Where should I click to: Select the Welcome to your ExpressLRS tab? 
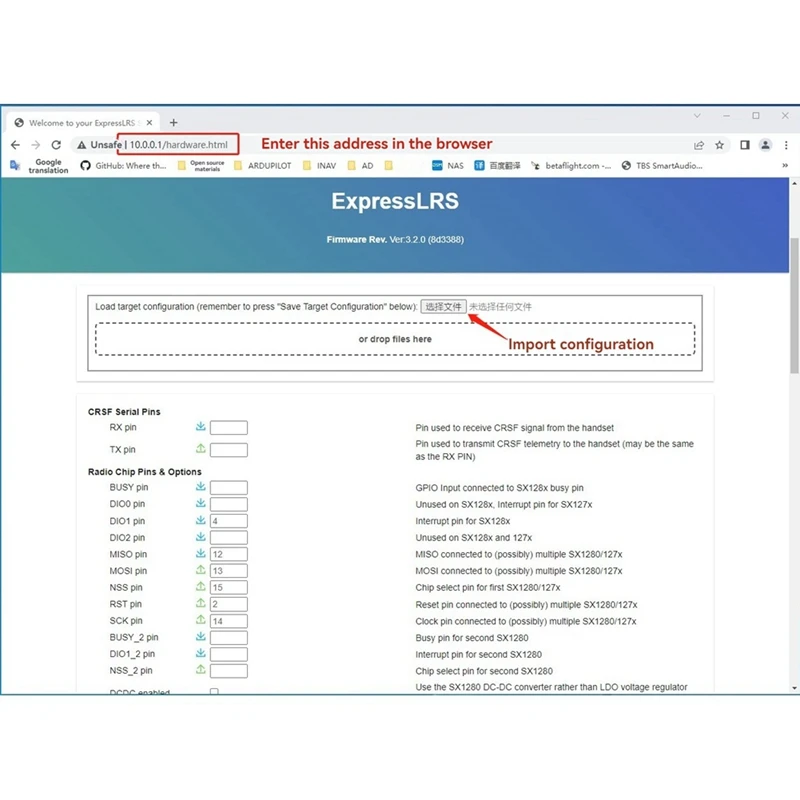pyautogui.click(x=82, y=123)
